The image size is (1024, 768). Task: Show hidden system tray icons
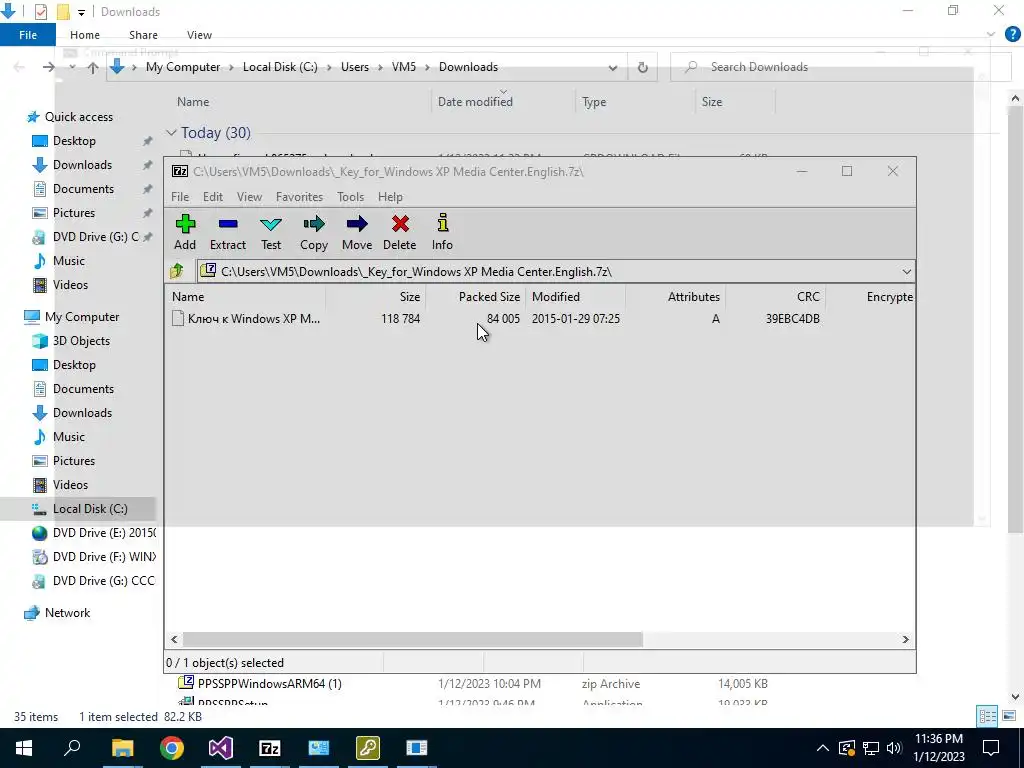coord(823,748)
